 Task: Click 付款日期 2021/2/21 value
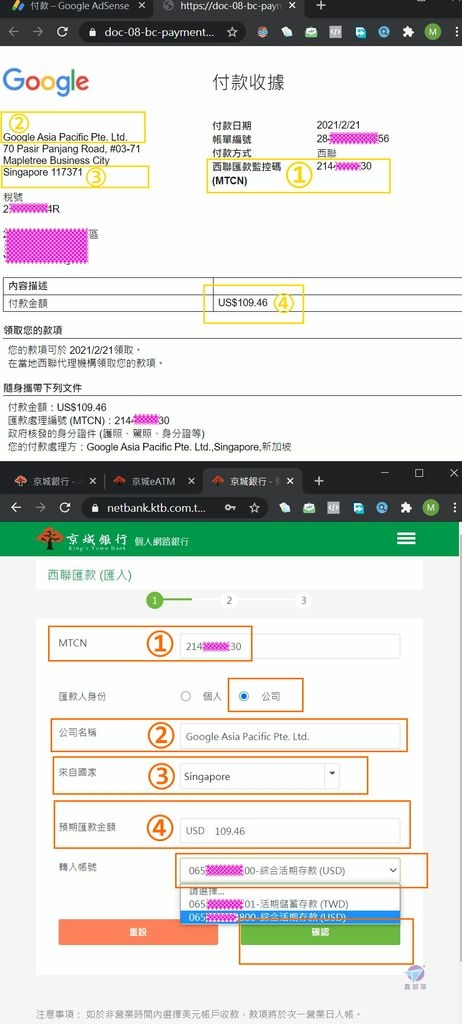pos(338,125)
